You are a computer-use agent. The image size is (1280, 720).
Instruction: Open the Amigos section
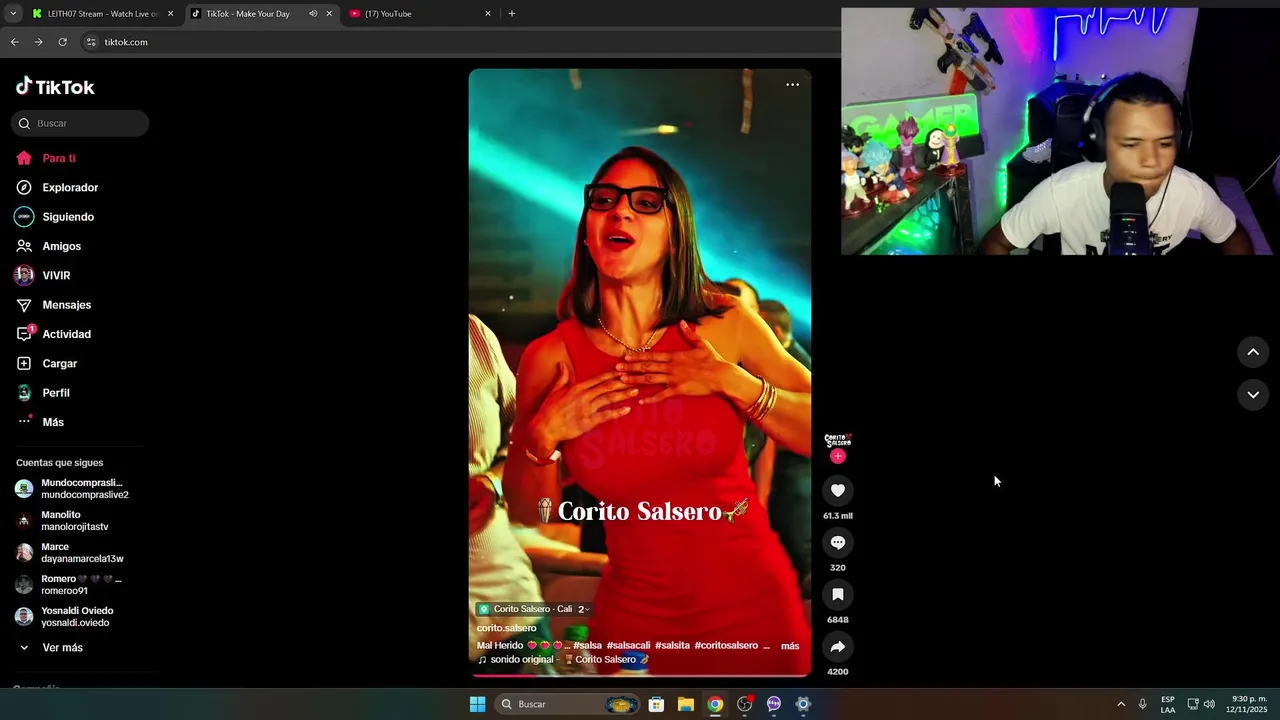61,246
